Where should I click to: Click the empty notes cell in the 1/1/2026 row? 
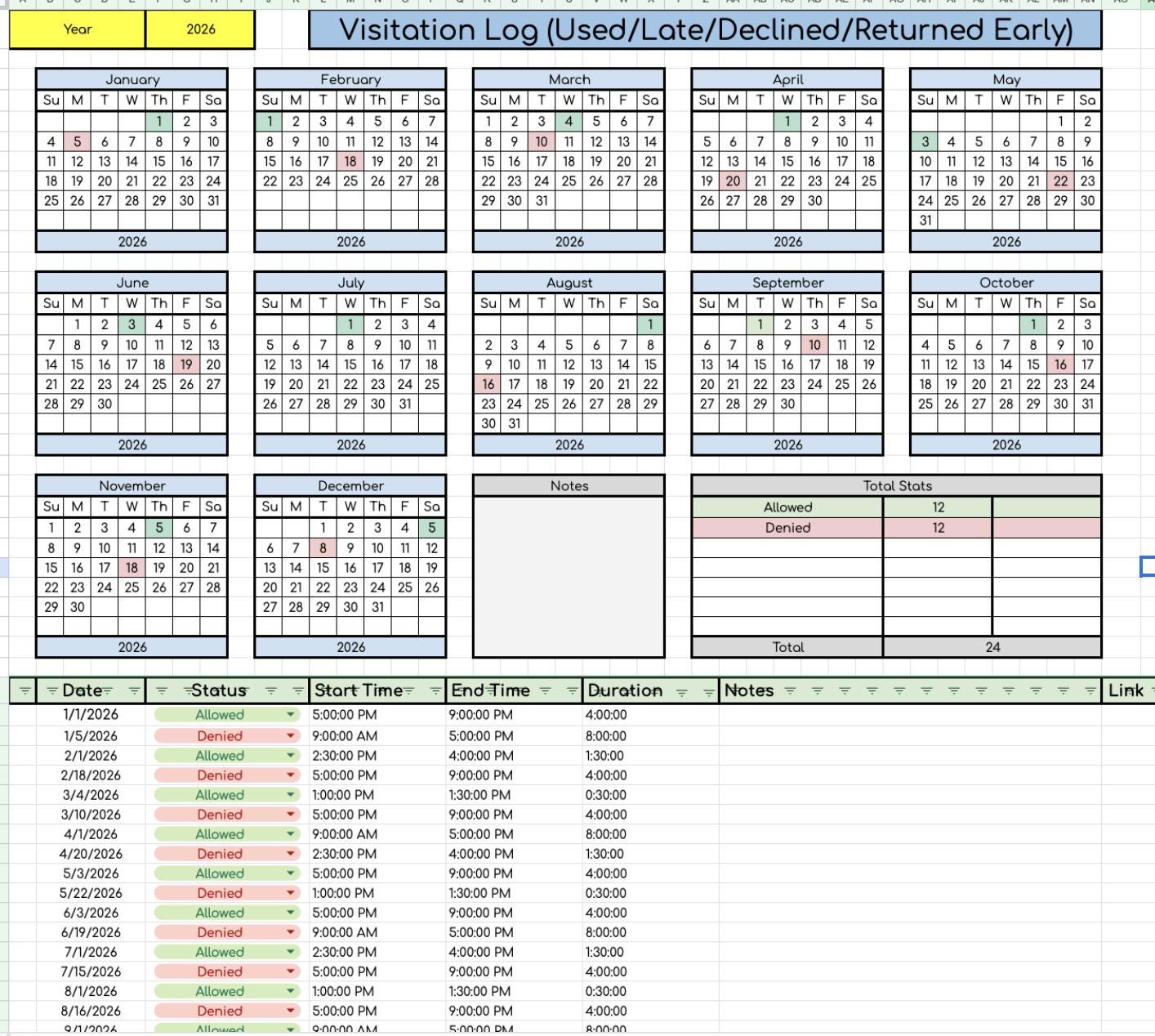910,715
